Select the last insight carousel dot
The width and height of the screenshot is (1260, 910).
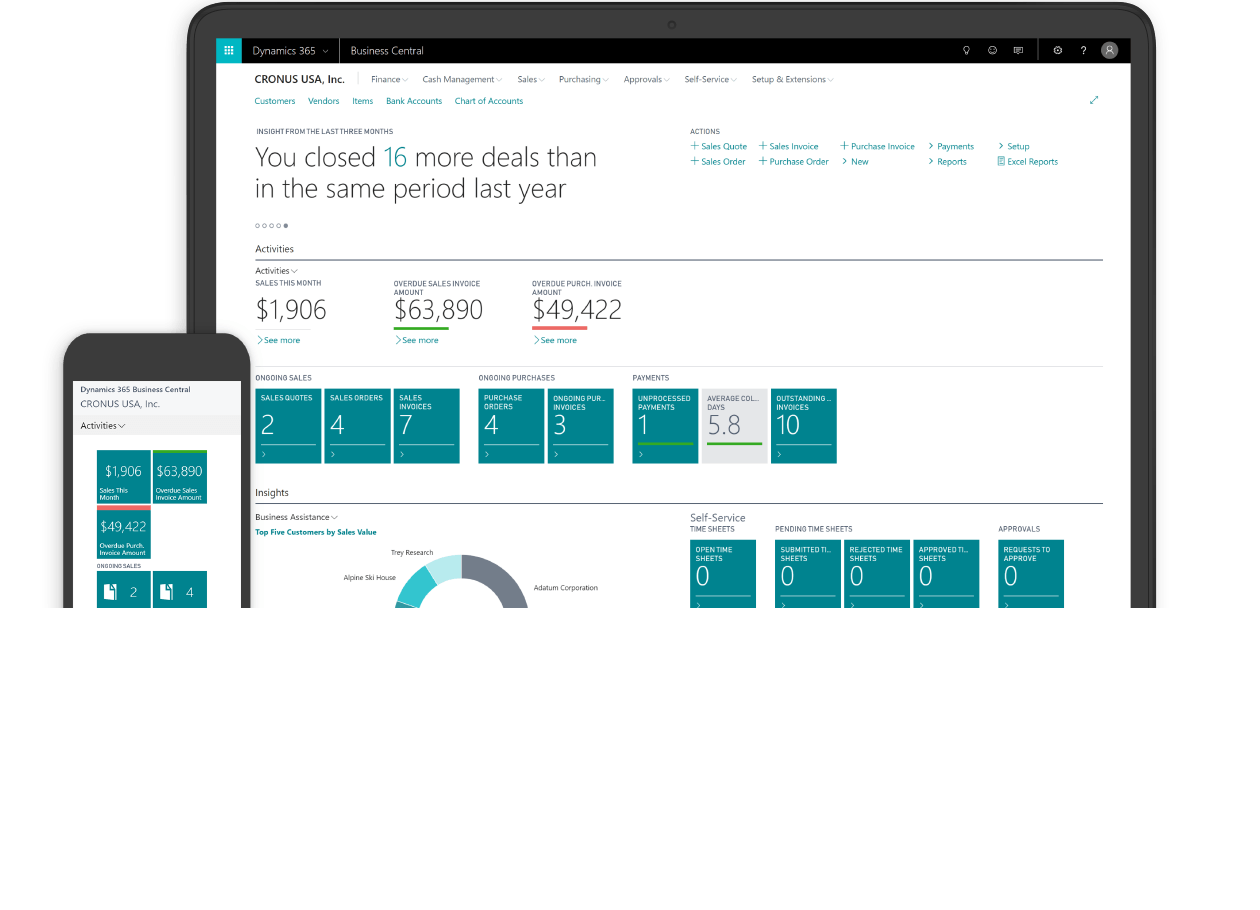coord(286,226)
